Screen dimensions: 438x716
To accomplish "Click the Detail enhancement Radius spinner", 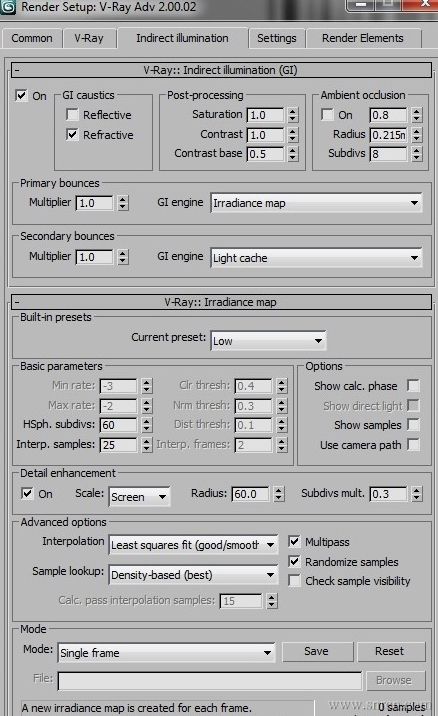I will (279, 494).
